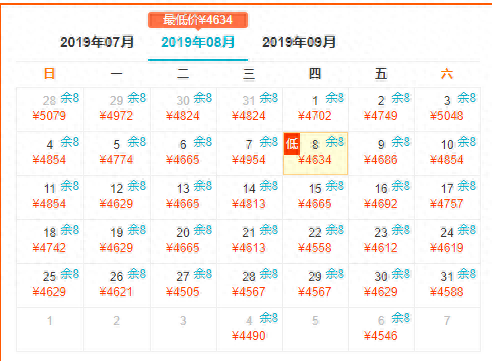Click the 余8 label on August 17
492x361 pixels.
[466, 186]
